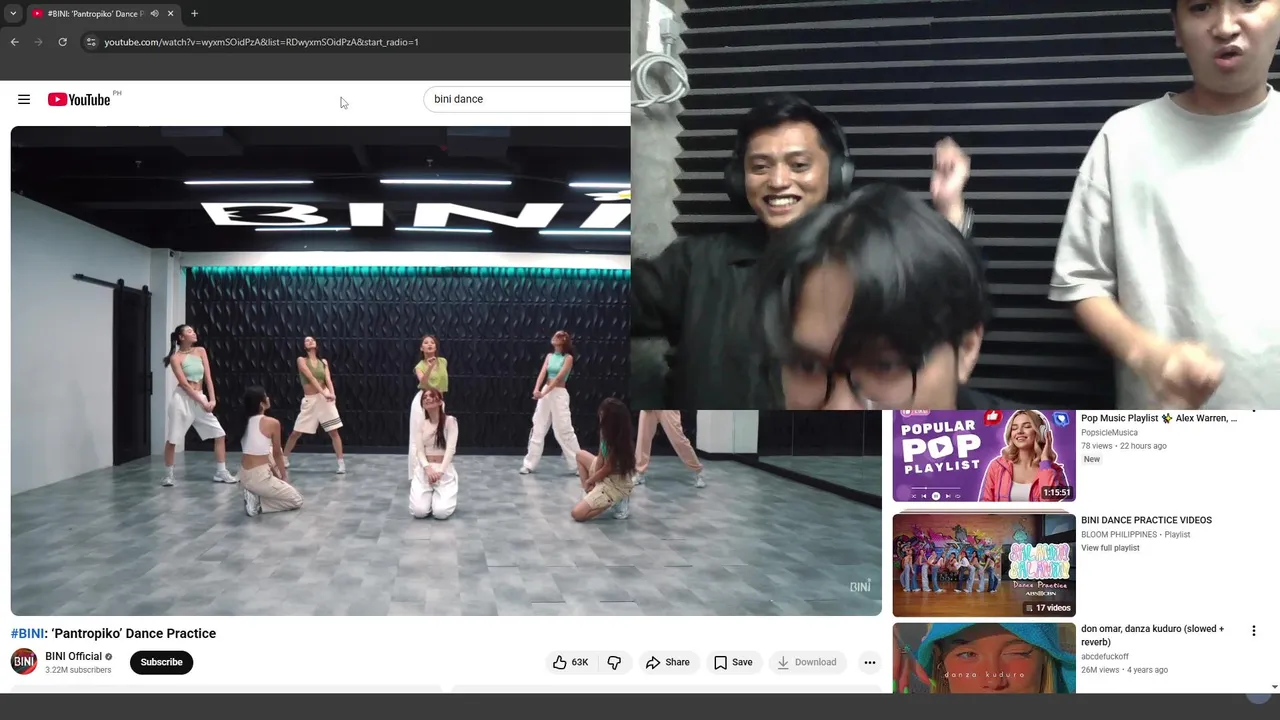Click the '3.22M subscribers' text

[78, 670]
